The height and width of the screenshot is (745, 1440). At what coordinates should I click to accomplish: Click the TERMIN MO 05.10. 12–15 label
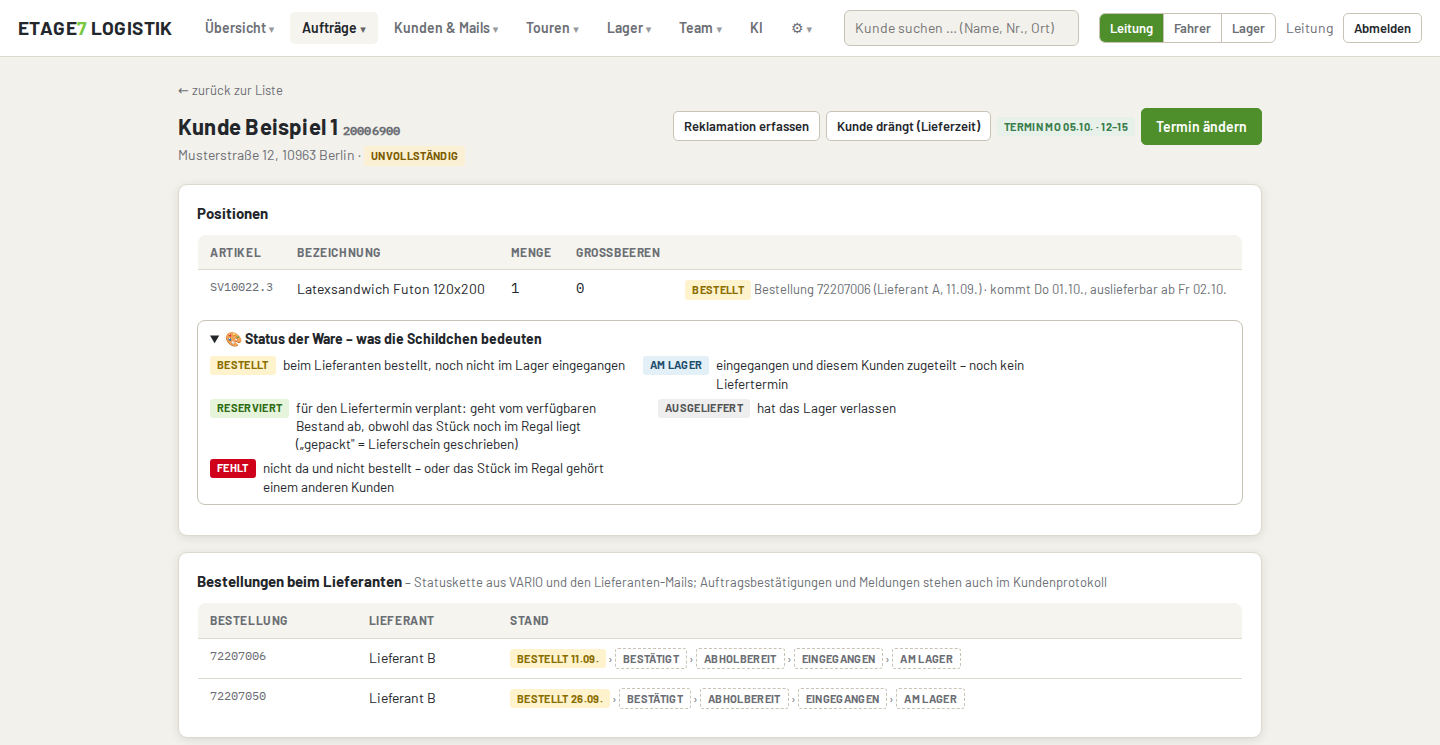click(1066, 127)
